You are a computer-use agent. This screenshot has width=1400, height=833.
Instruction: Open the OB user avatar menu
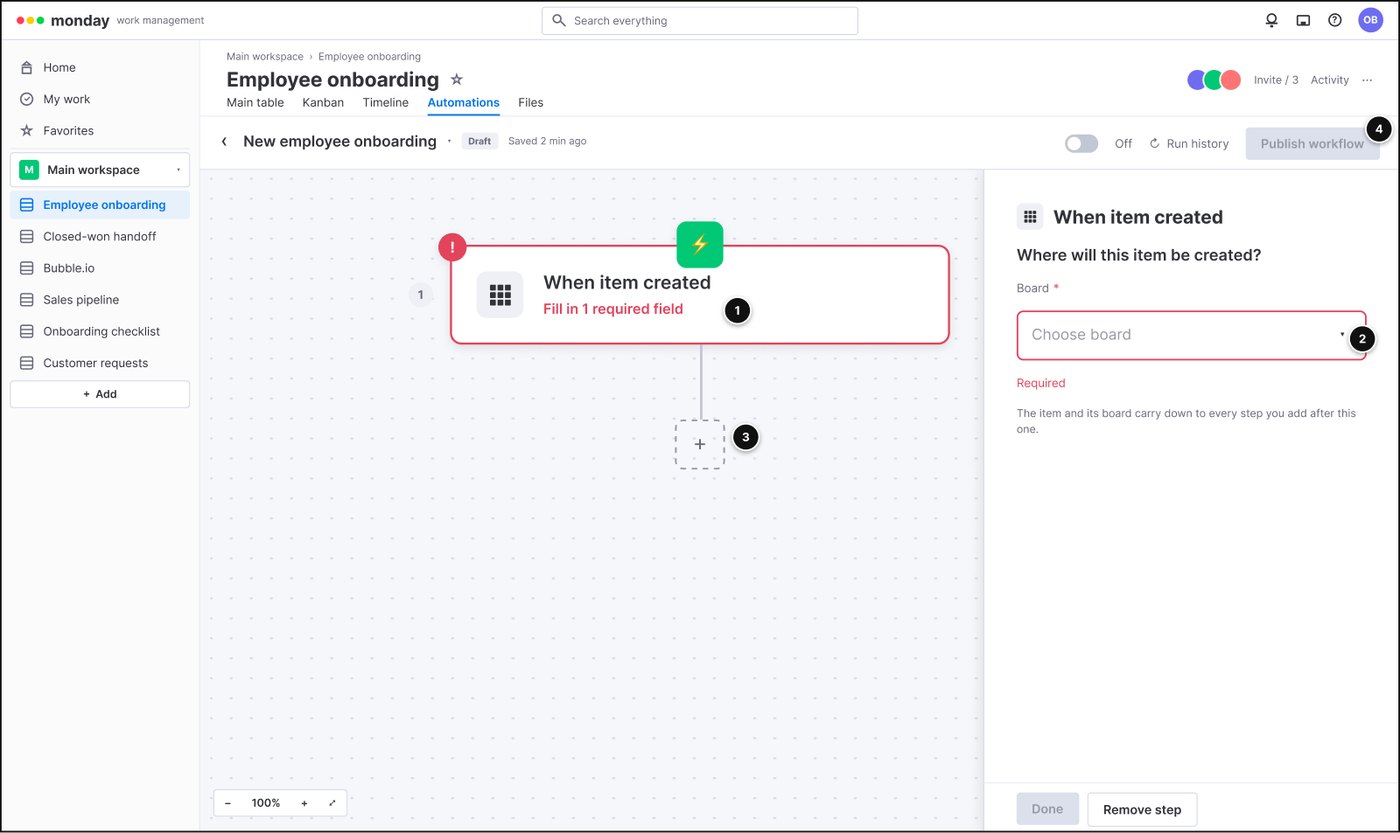1370,20
